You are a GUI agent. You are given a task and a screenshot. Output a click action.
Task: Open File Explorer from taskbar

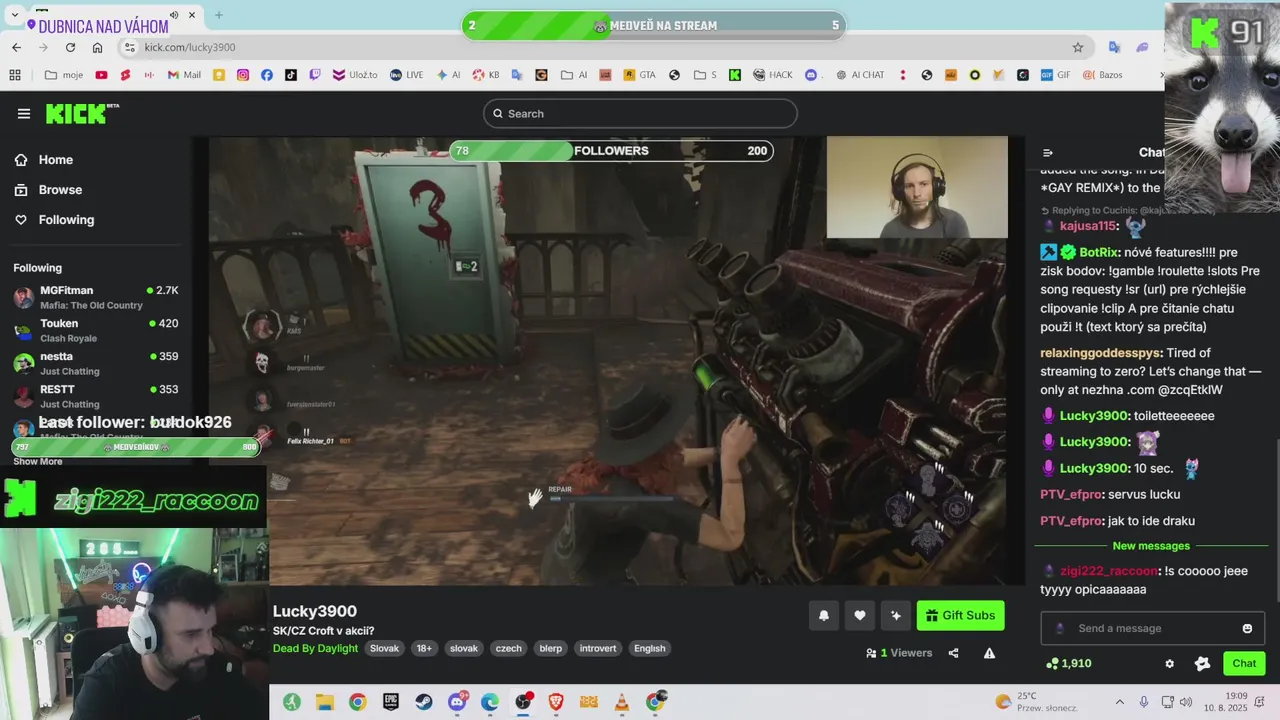pos(325,702)
